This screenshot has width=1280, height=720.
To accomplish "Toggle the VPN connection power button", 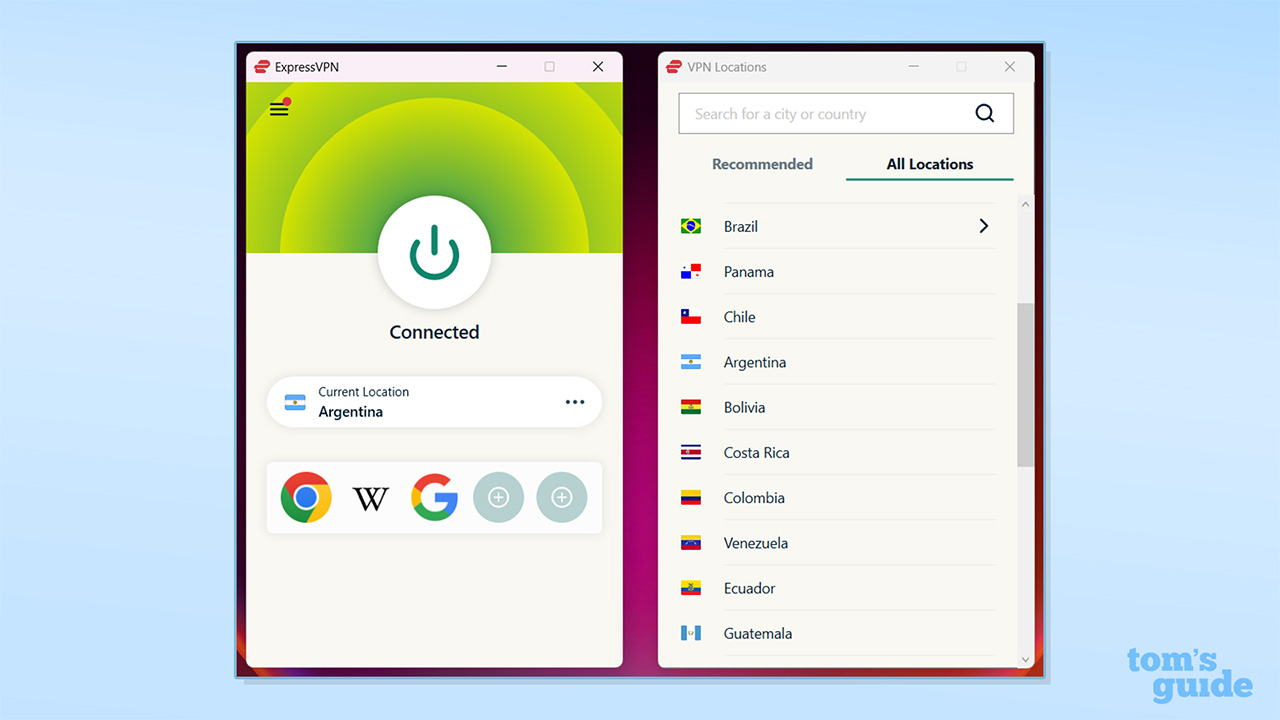I will [x=434, y=252].
